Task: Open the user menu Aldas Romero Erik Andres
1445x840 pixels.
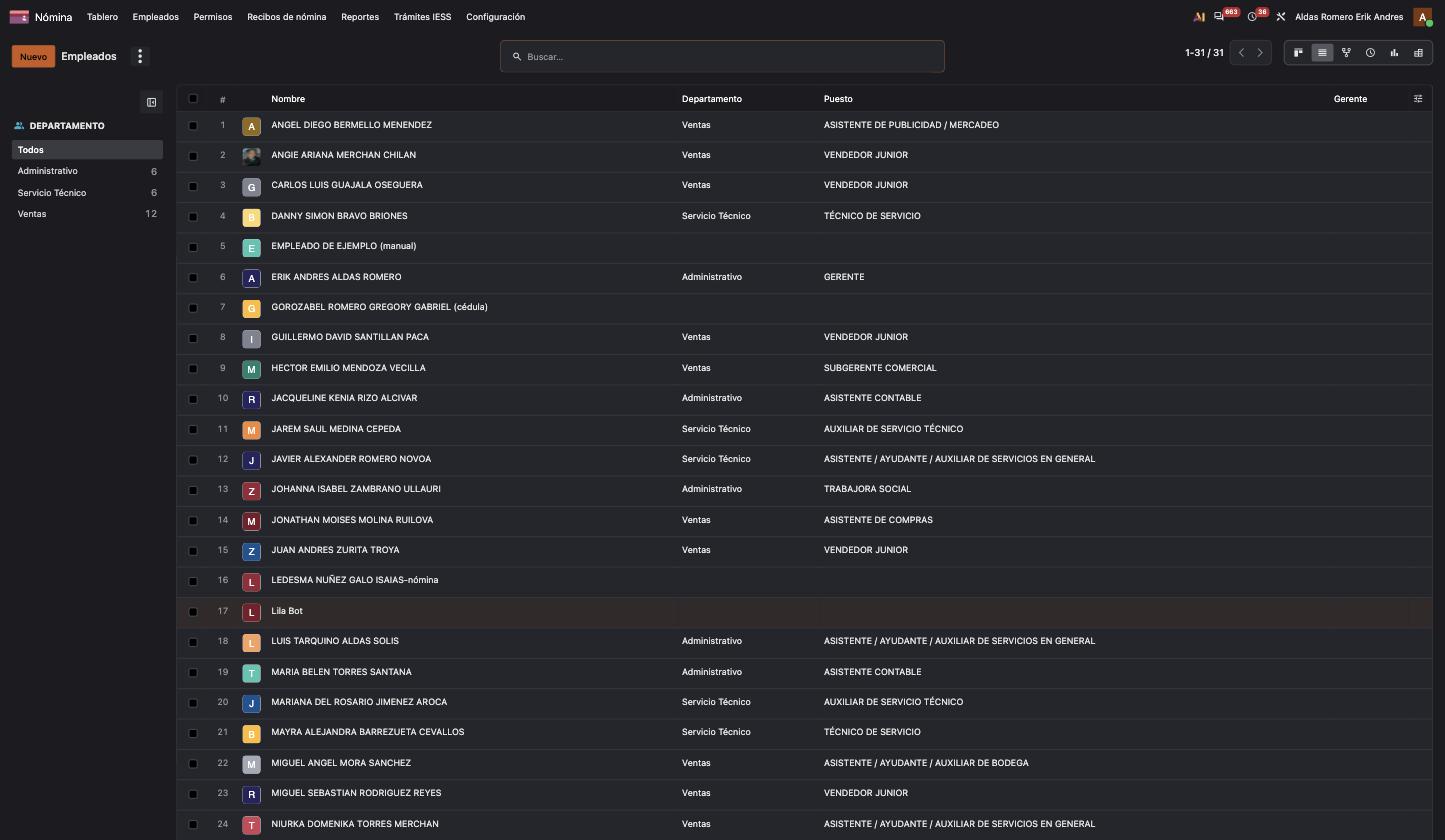Action: click(x=1349, y=17)
